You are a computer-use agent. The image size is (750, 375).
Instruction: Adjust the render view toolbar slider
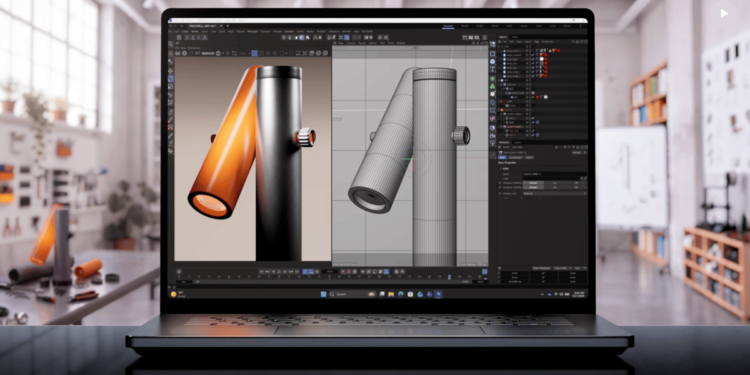point(208,53)
